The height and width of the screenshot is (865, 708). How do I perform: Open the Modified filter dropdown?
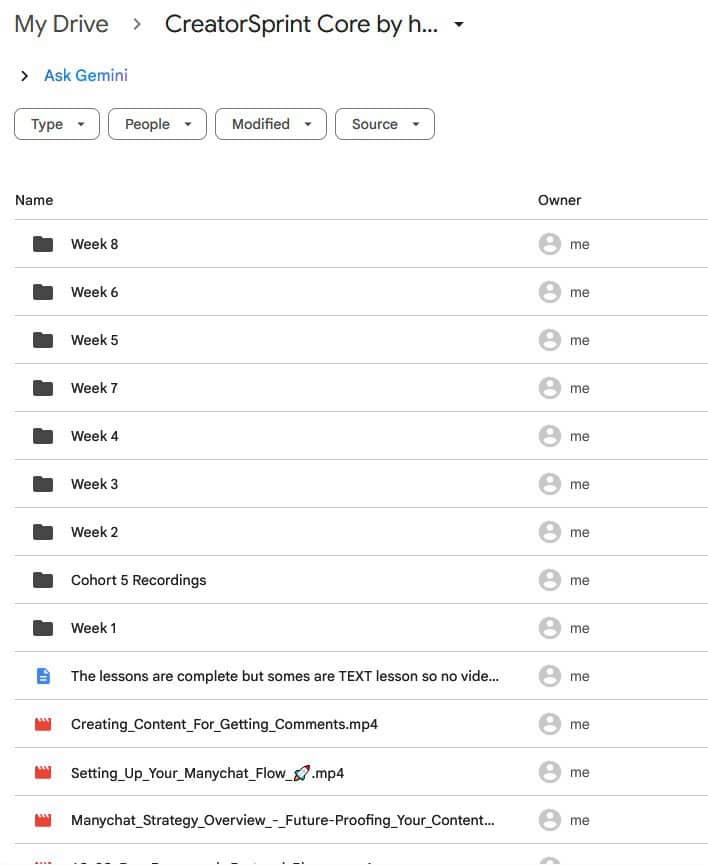271,124
